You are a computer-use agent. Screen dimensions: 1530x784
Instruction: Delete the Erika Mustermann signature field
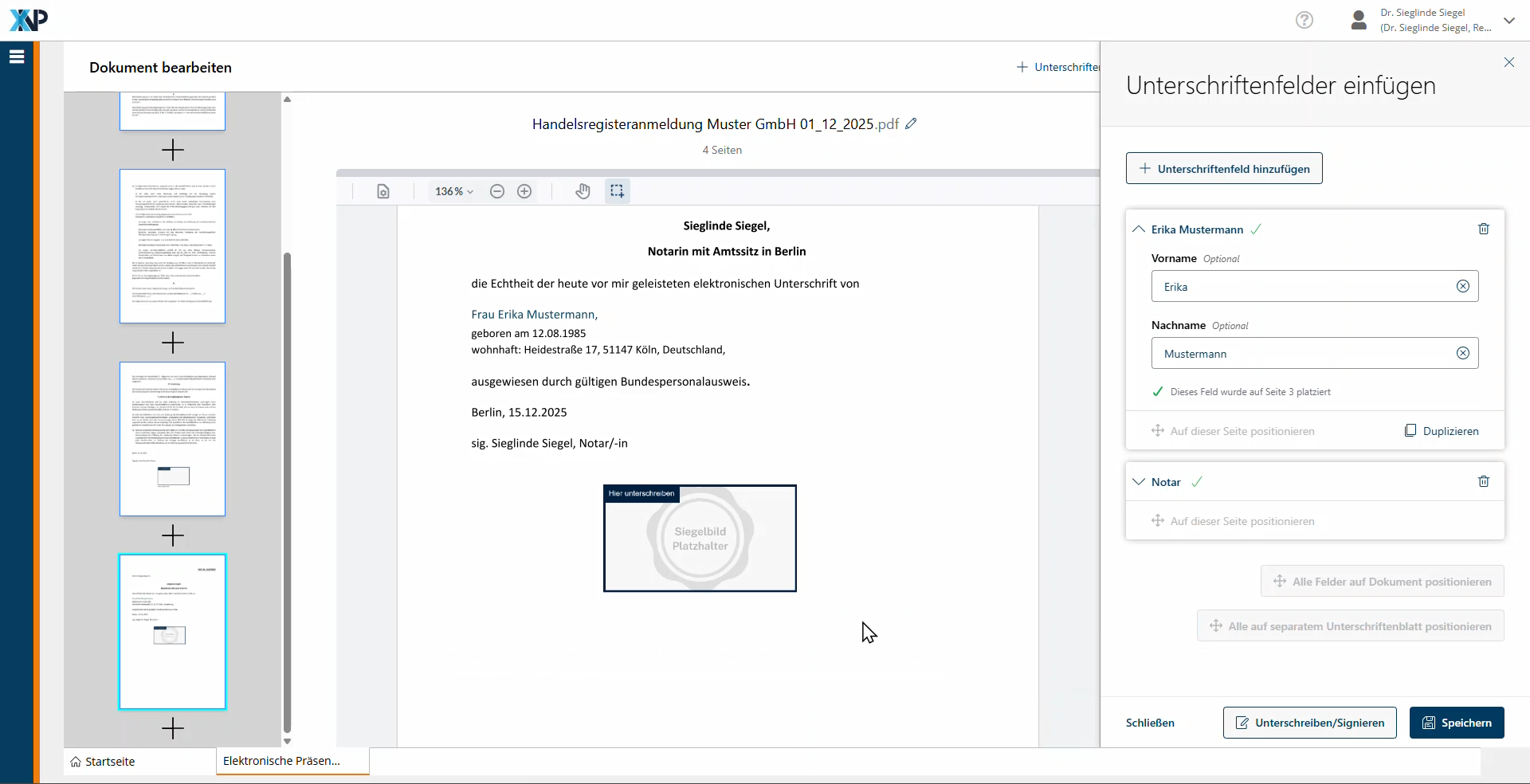1483,229
